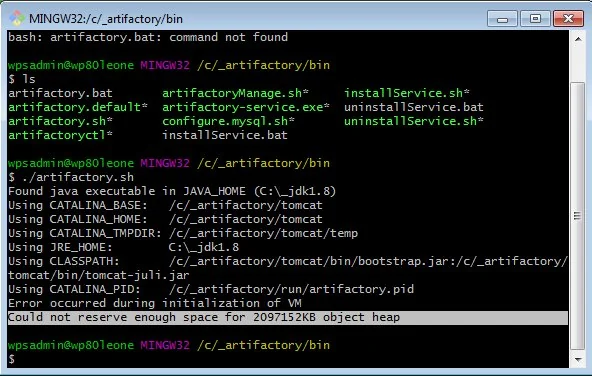The width and height of the screenshot is (592, 376).
Task: Click 'bash: artifactory.bat: command not found' line
Action: click(x=148, y=37)
